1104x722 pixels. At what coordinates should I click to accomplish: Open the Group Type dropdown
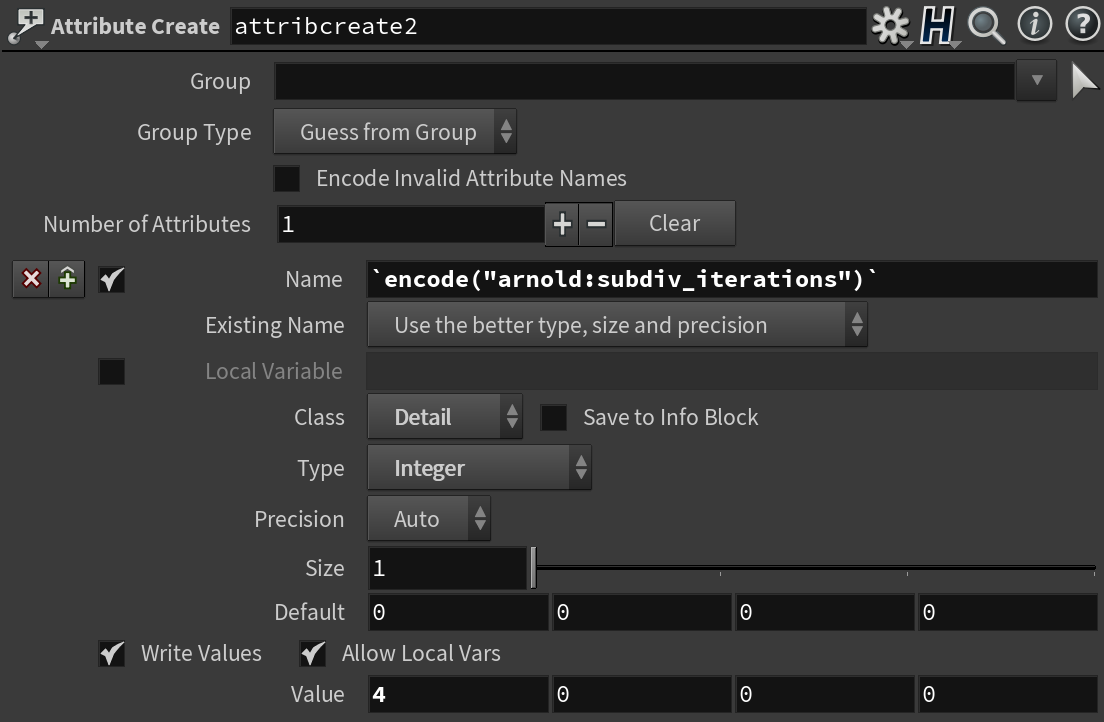[394, 132]
